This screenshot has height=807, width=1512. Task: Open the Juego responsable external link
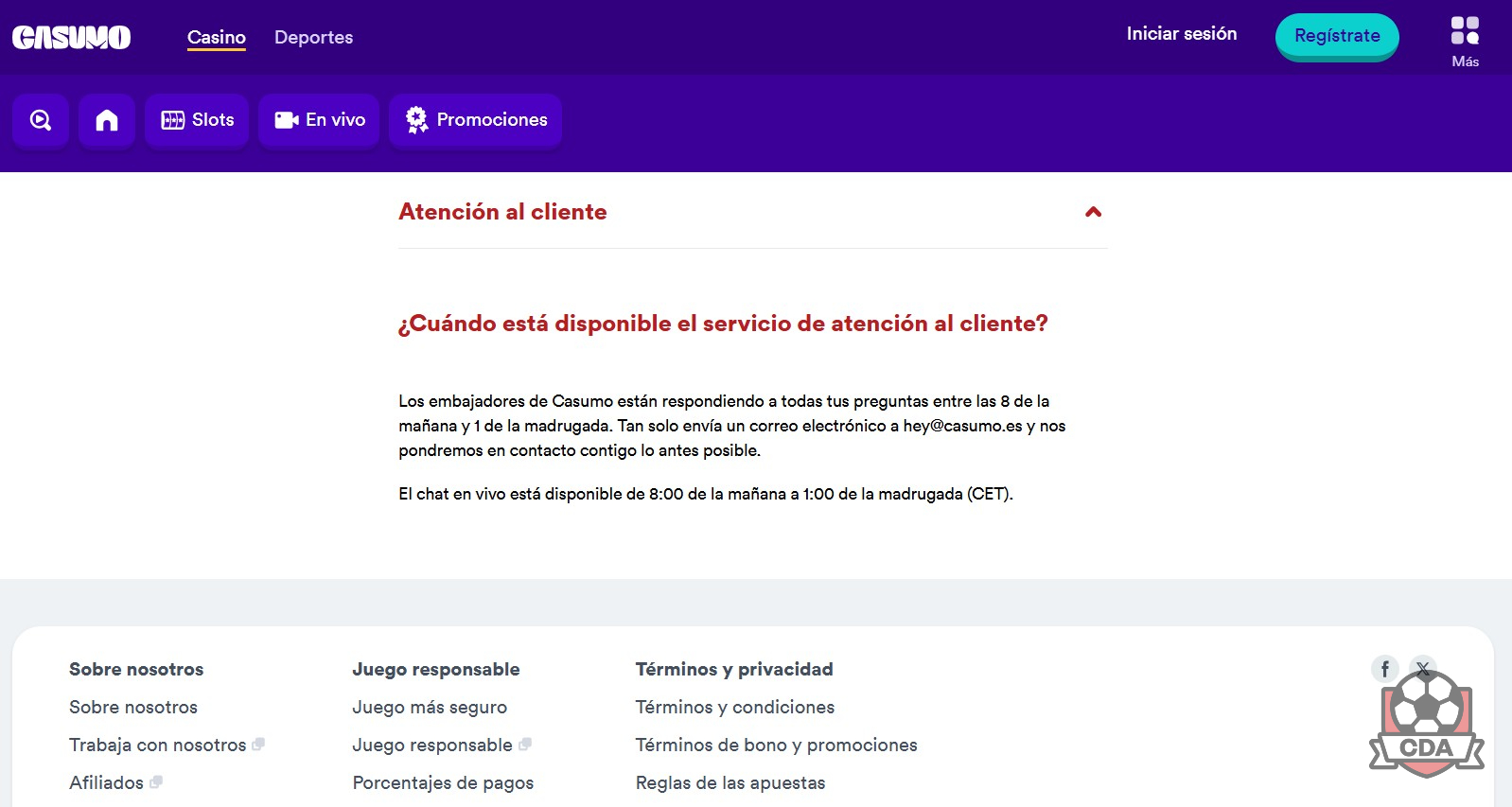pyautogui.click(x=441, y=745)
